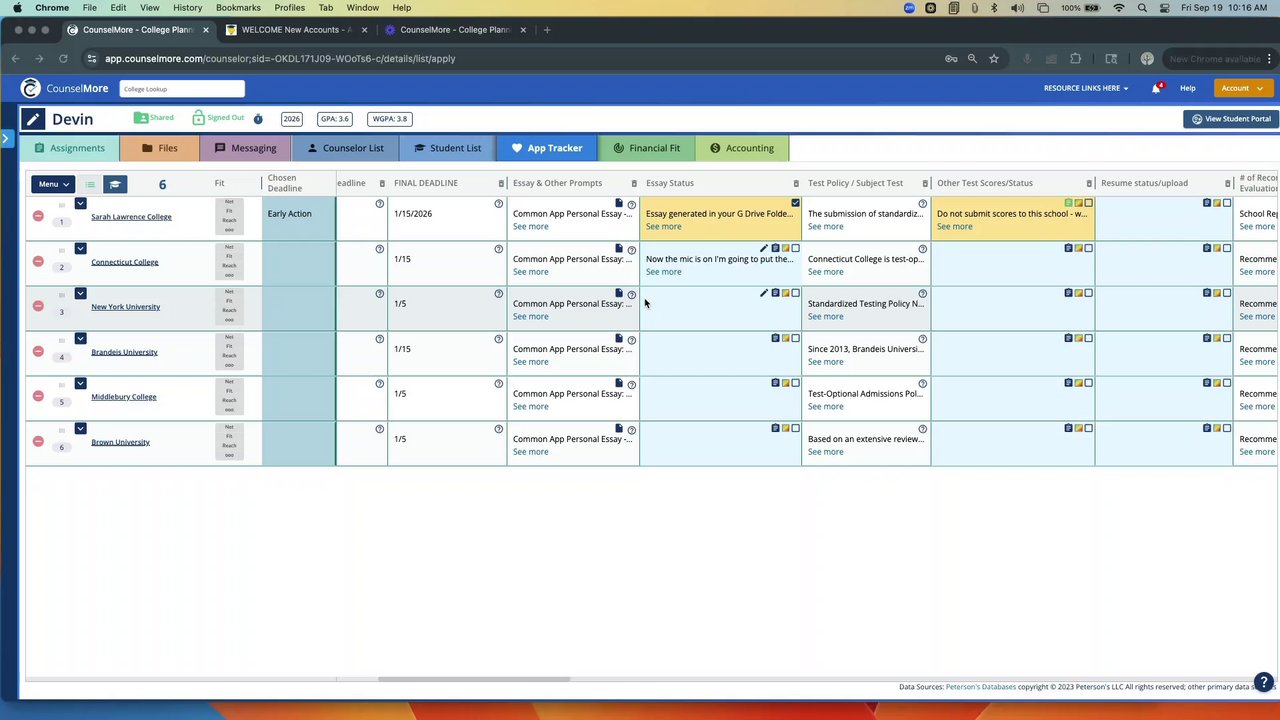Image resolution: width=1280 pixels, height=720 pixels.
Task: Click document icon in Sarah Lawrence essay prompts cell
Action: point(619,203)
